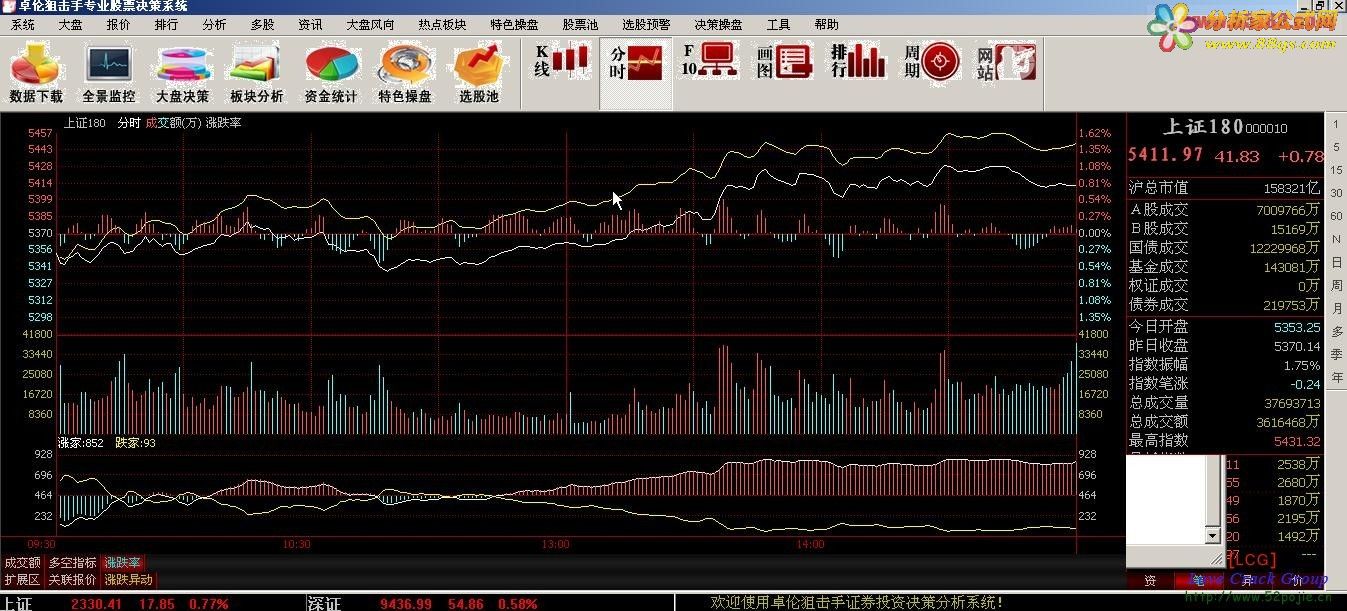Select the 30-minute period button
The height and width of the screenshot is (611, 1347).
pyautogui.click(x=1336, y=193)
